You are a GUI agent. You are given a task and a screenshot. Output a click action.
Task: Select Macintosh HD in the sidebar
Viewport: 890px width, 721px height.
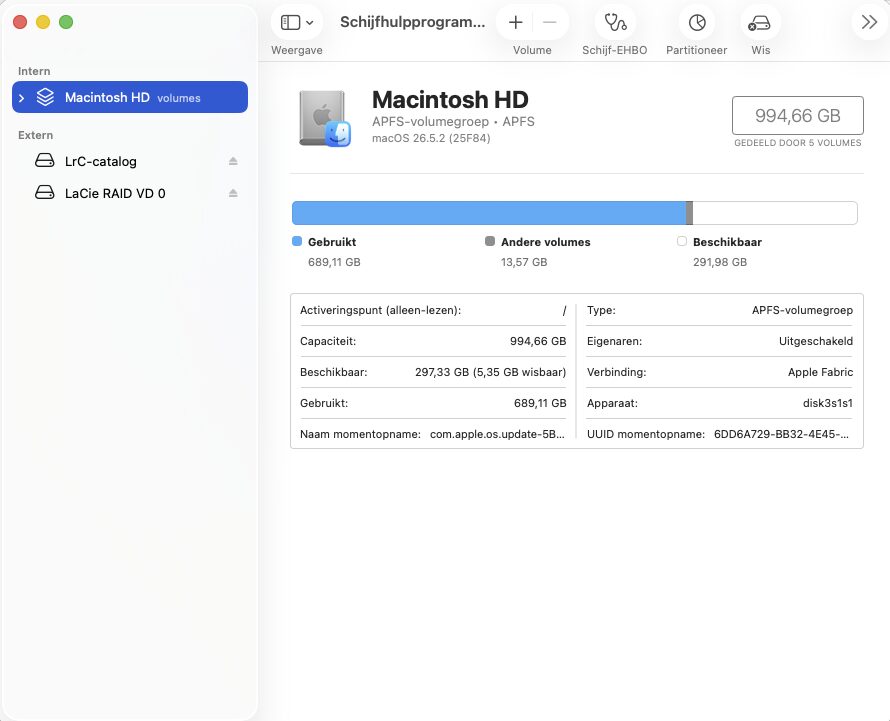click(130, 97)
